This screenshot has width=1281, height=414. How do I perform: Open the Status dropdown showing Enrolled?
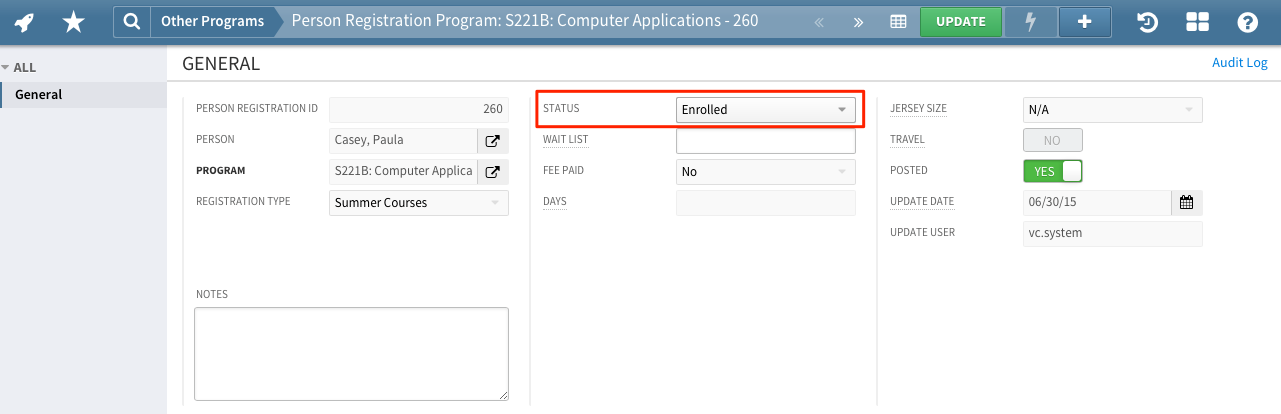(766, 109)
